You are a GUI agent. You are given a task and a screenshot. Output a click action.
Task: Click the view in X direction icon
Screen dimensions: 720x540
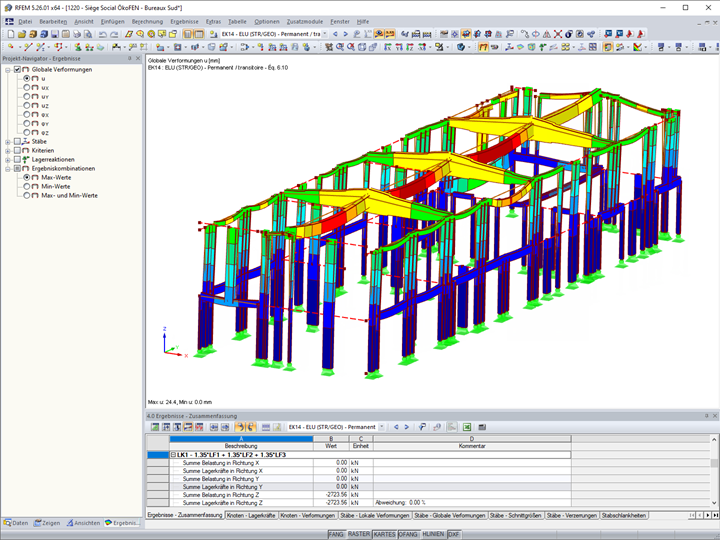[x=388, y=47]
